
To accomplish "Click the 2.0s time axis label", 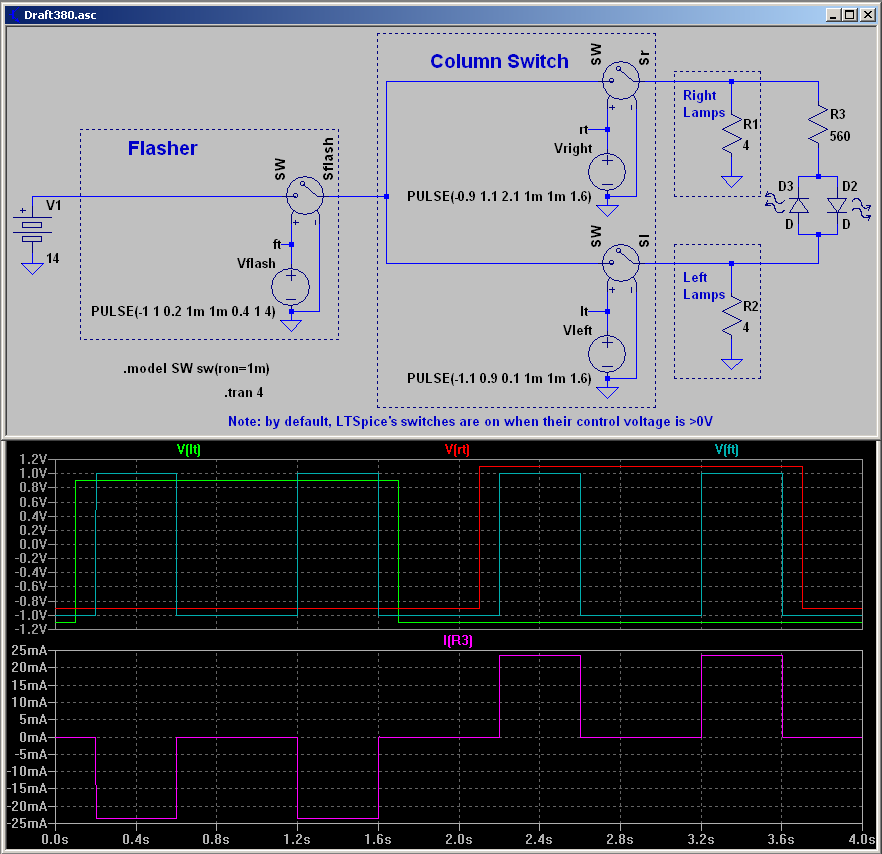I will coord(458,839).
